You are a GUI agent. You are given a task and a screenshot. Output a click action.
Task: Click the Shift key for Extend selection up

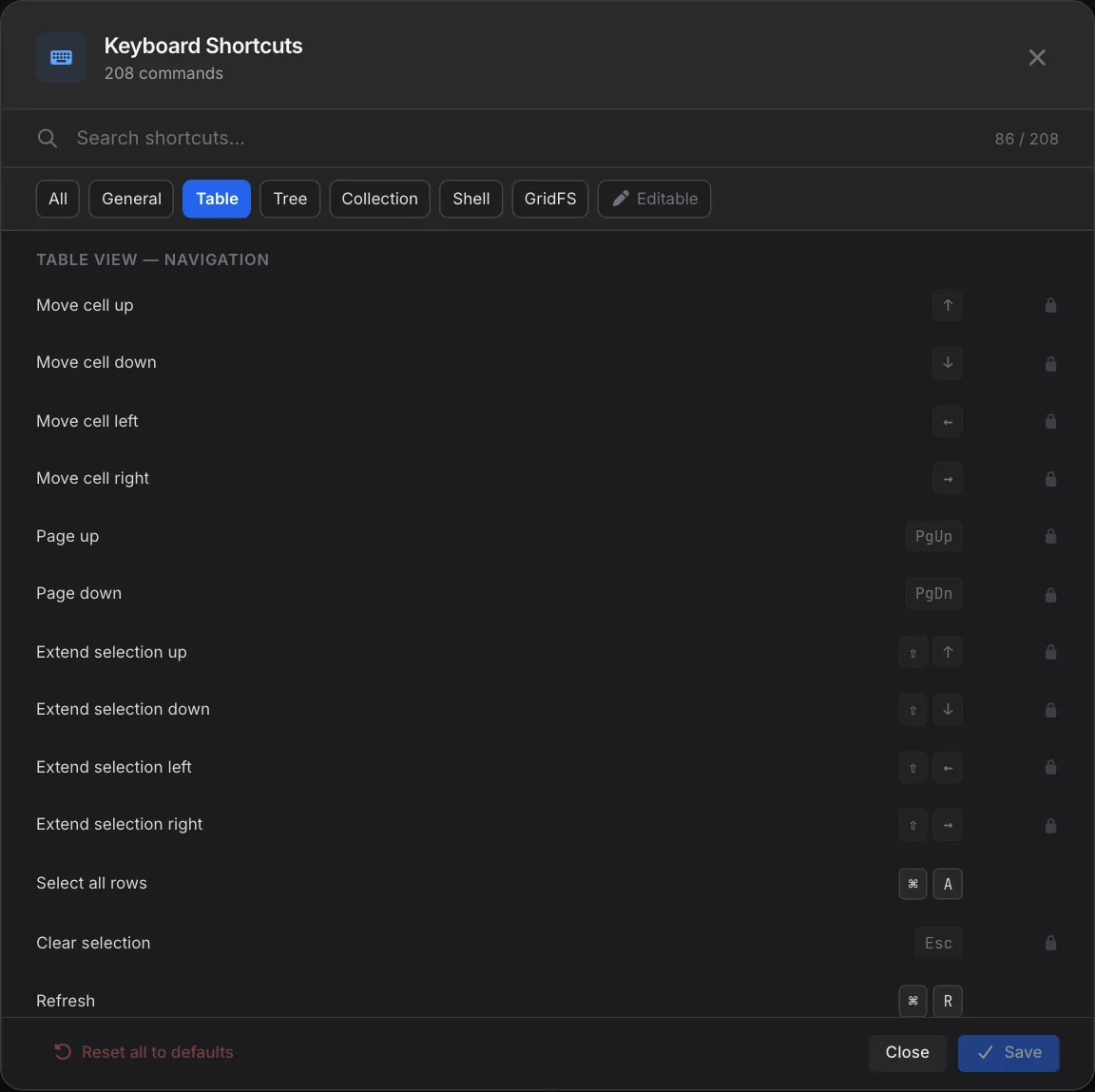click(912, 652)
